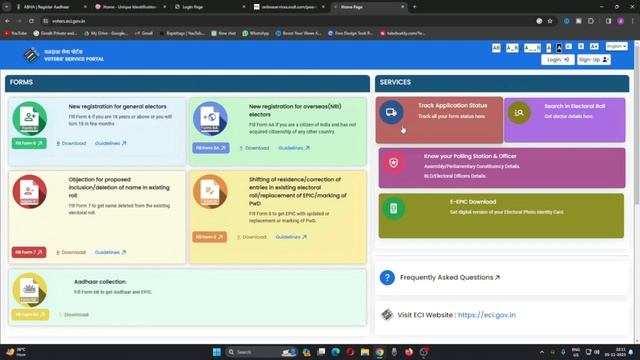The height and width of the screenshot is (360, 640).
Task: Click the ECI logo beside Visit ECI Website
Action: tap(387, 315)
